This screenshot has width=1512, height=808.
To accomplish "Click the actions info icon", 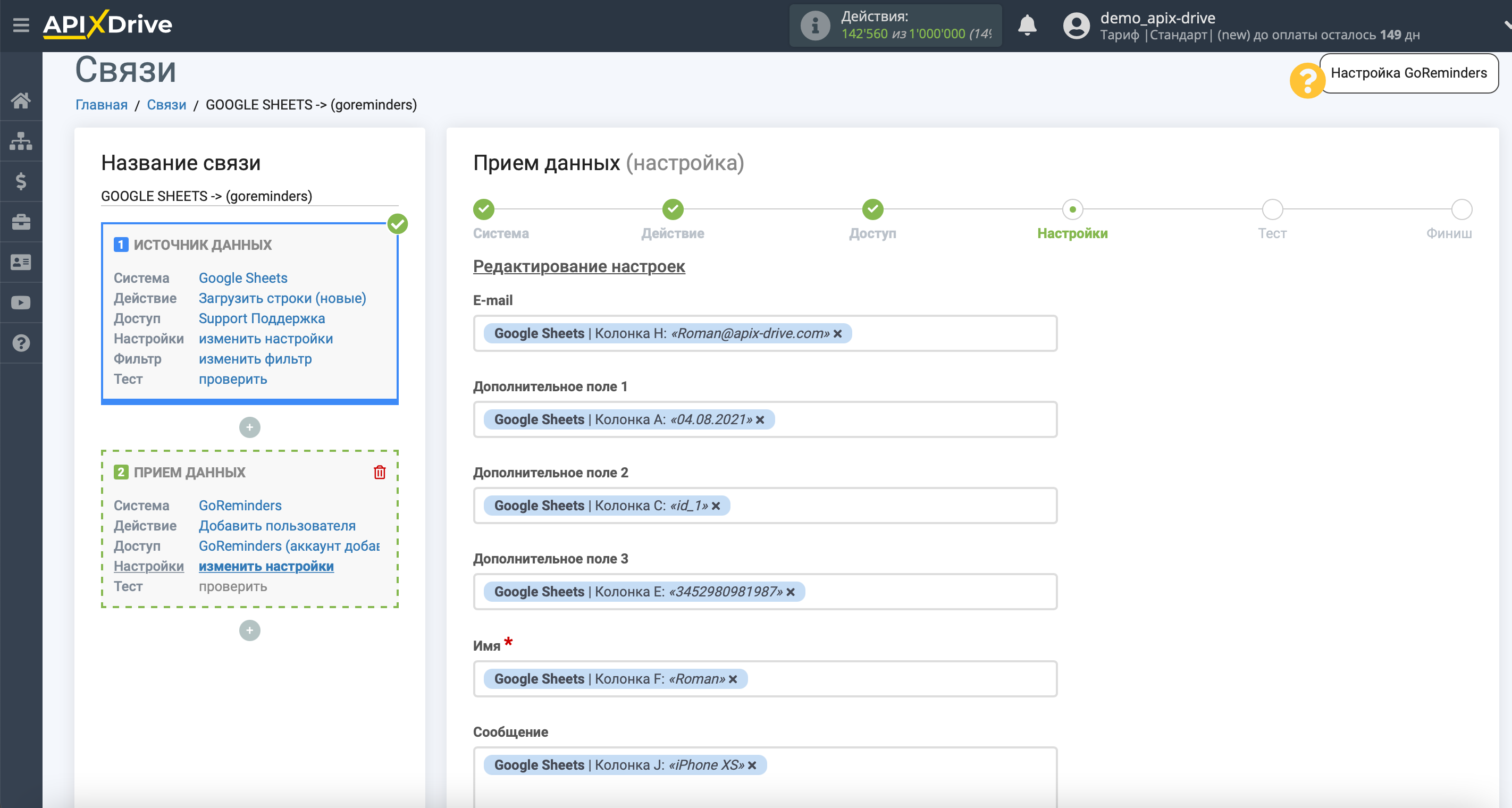I will pos(814,25).
